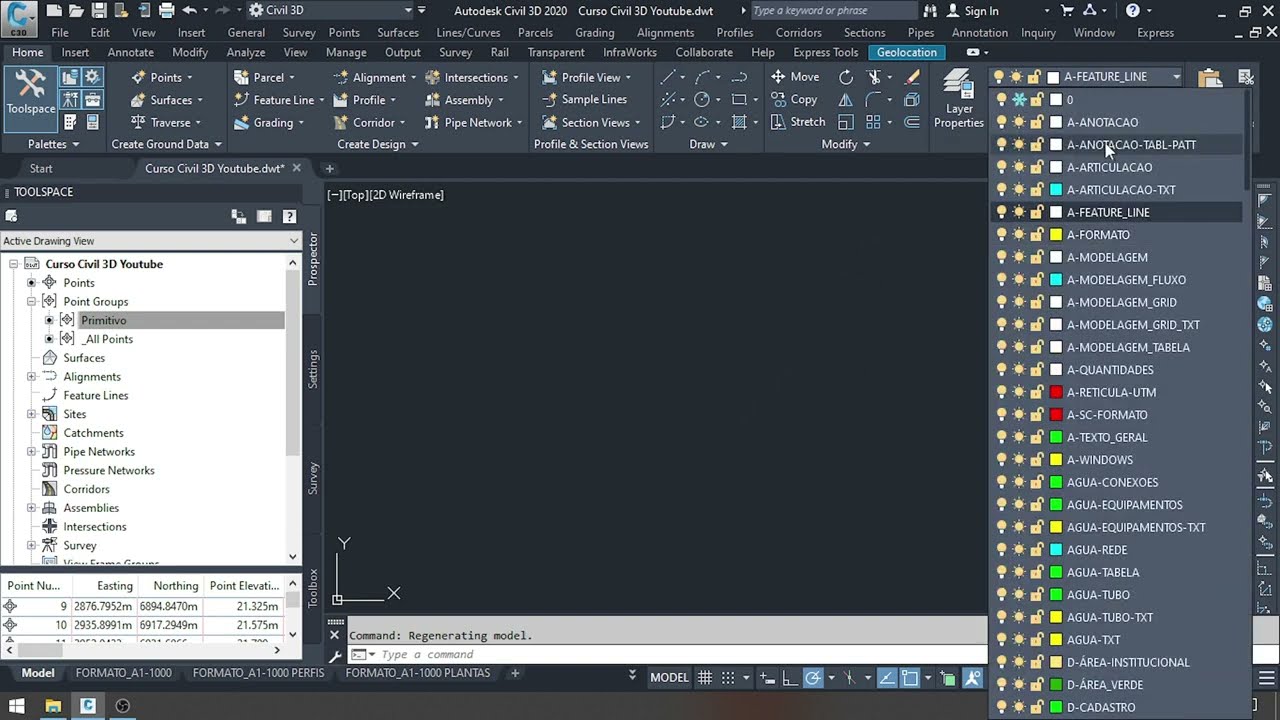Open the Annotate ribbon tab
The width and height of the screenshot is (1280, 720).
click(130, 52)
